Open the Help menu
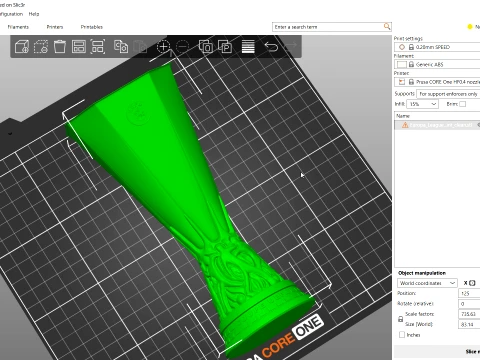The width and height of the screenshot is (480, 360). [34, 14]
